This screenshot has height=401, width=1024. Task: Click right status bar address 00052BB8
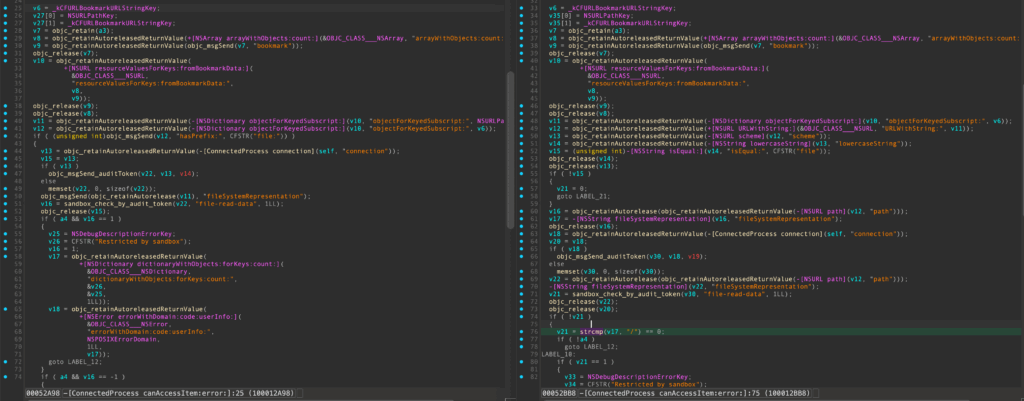pos(558,394)
